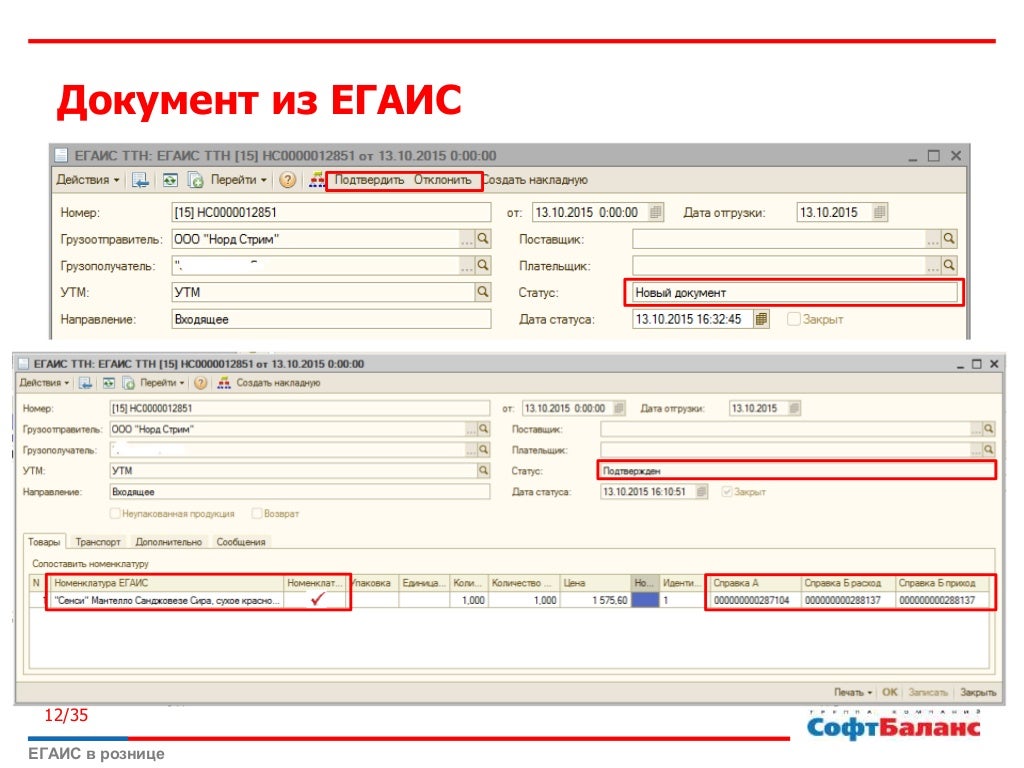The width and height of the screenshot is (1024, 768).
Task: Click the copy document icon before Перейти in the upper window
Action: [x=195, y=180]
